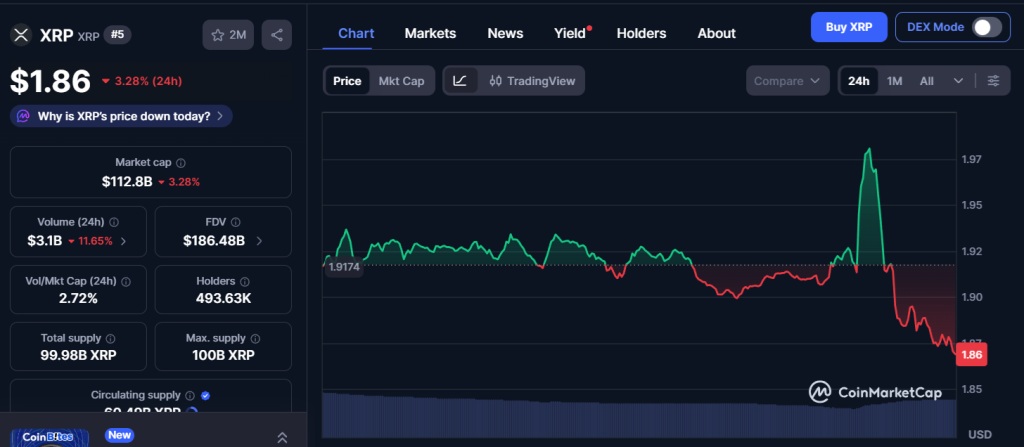Click the info icon next to Vol/Mkt Cap (24h)
1024x447 pixels.
[126, 282]
